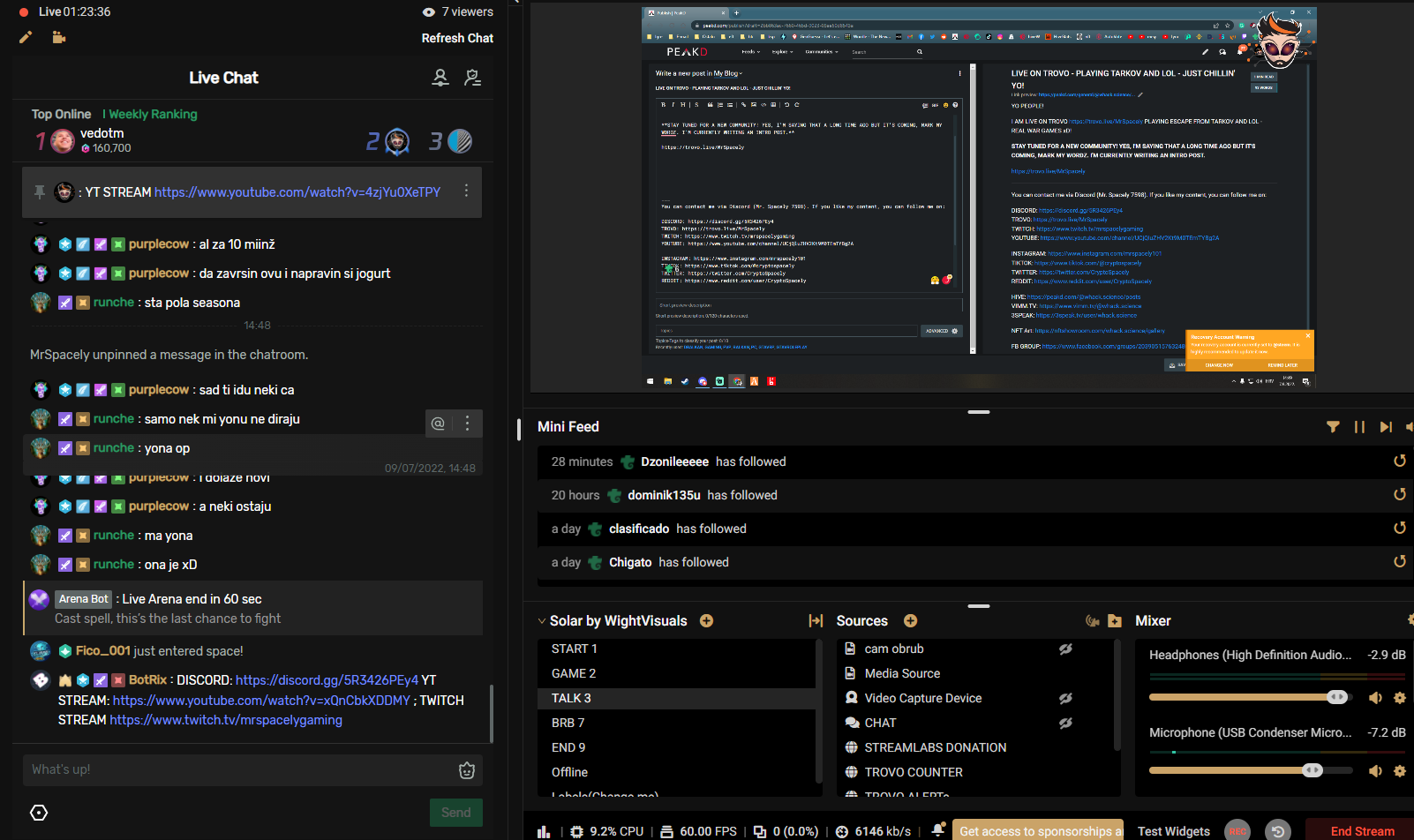Mute the Headphones audio channel

(x=1375, y=698)
